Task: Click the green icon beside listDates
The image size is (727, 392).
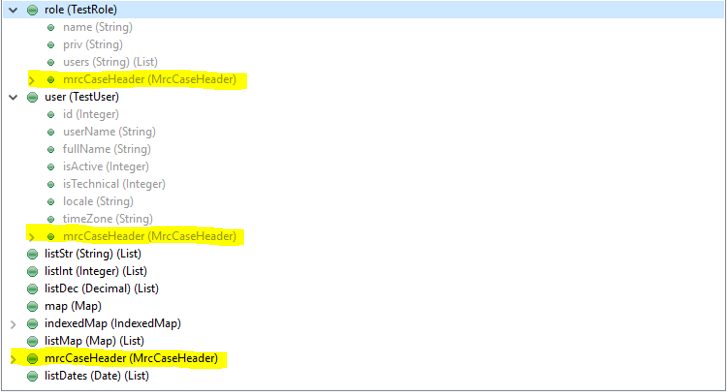Action: pos(32,376)
